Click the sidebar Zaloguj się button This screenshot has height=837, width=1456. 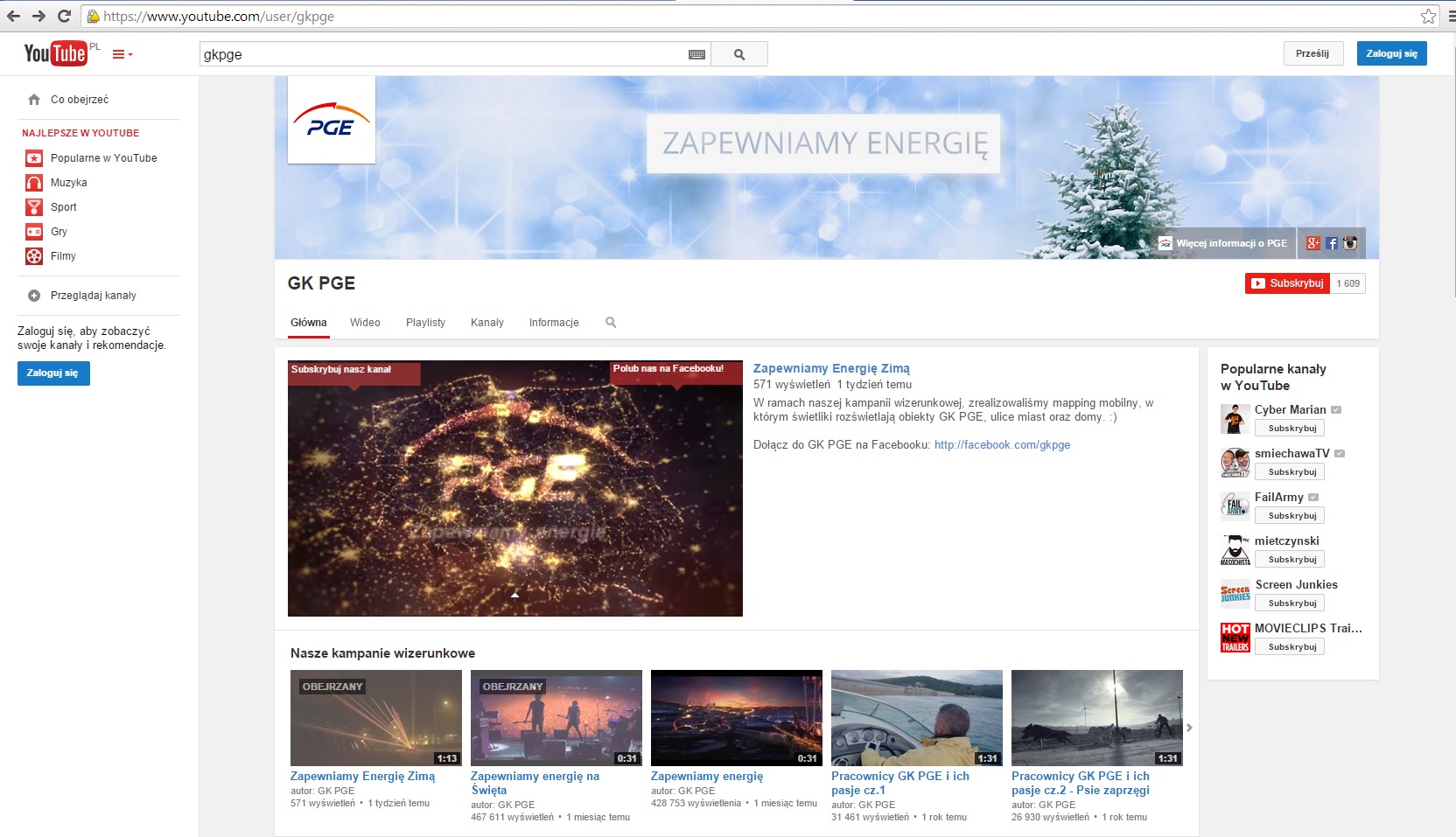click(x=53, y=373)
